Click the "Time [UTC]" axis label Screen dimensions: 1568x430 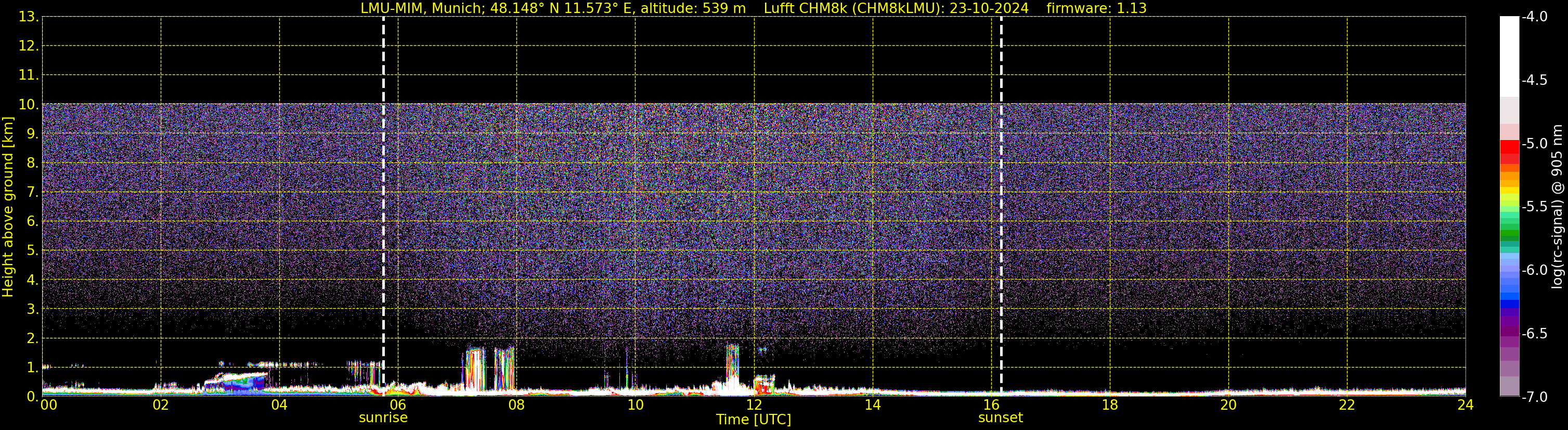[x=754, y=420]
